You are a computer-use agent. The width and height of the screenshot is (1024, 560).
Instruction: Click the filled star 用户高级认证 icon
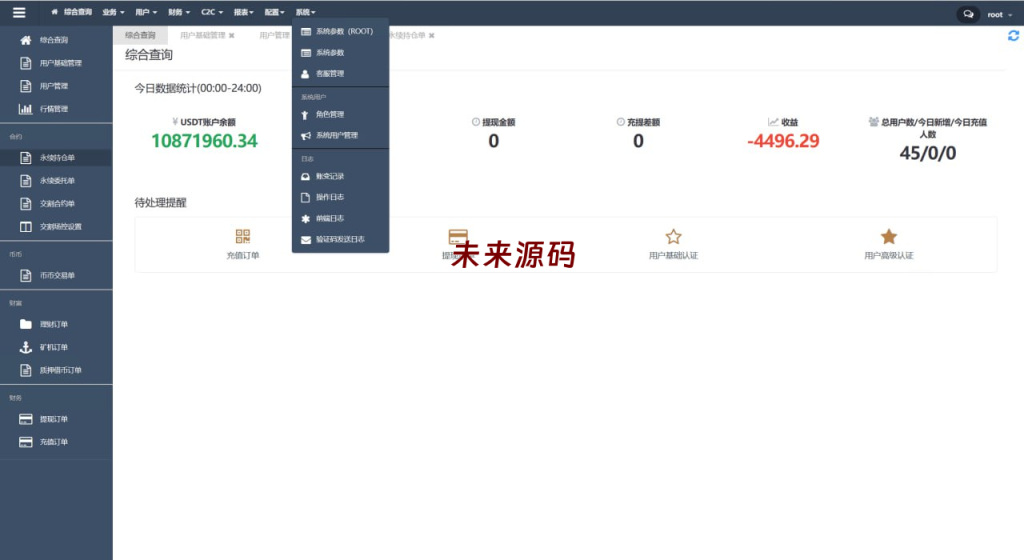coord(889,236)
